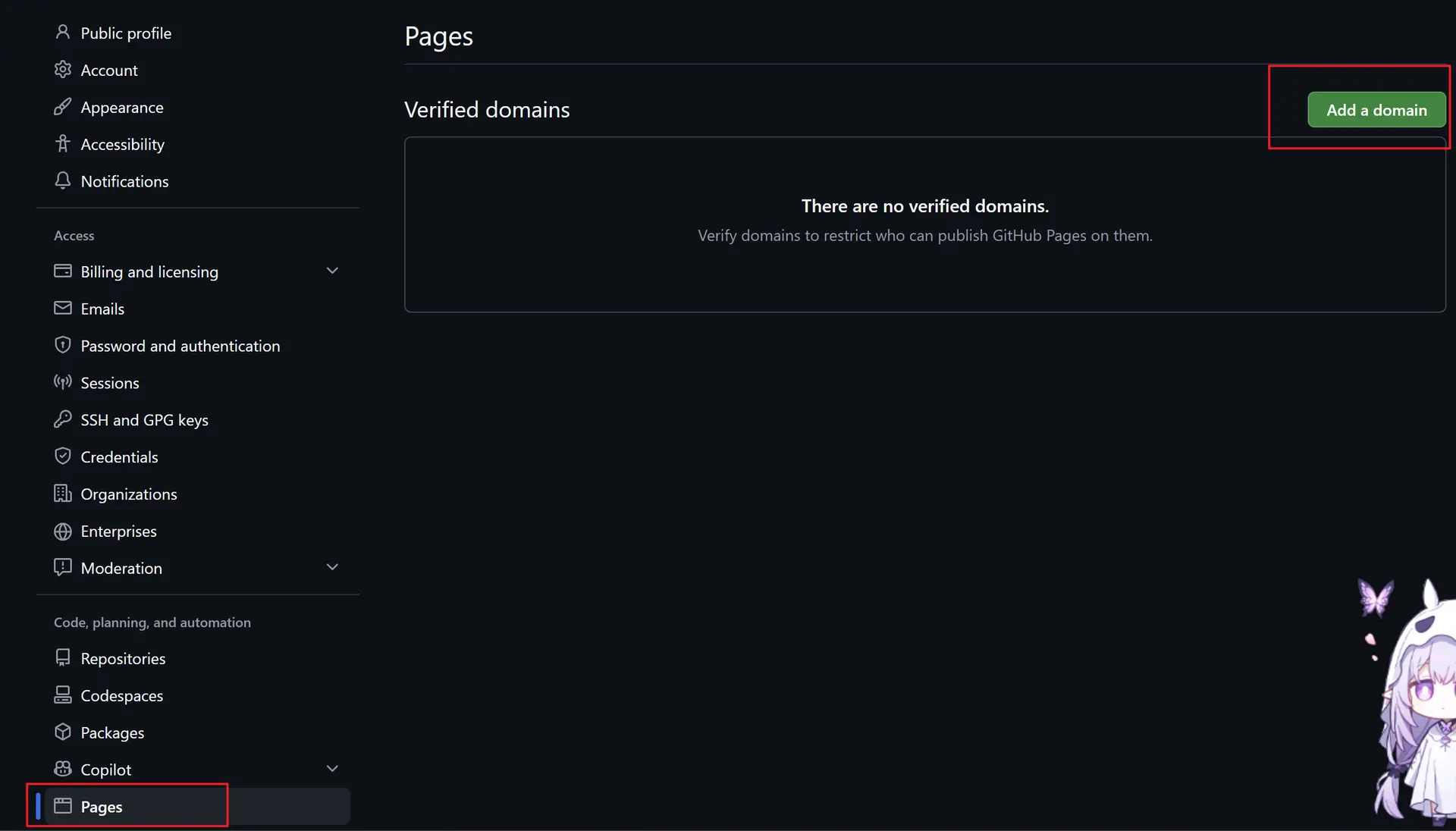Click the Add a domain button
Screen dimensions: 1456x831
pyautogui.click(x=1376, y=110)
